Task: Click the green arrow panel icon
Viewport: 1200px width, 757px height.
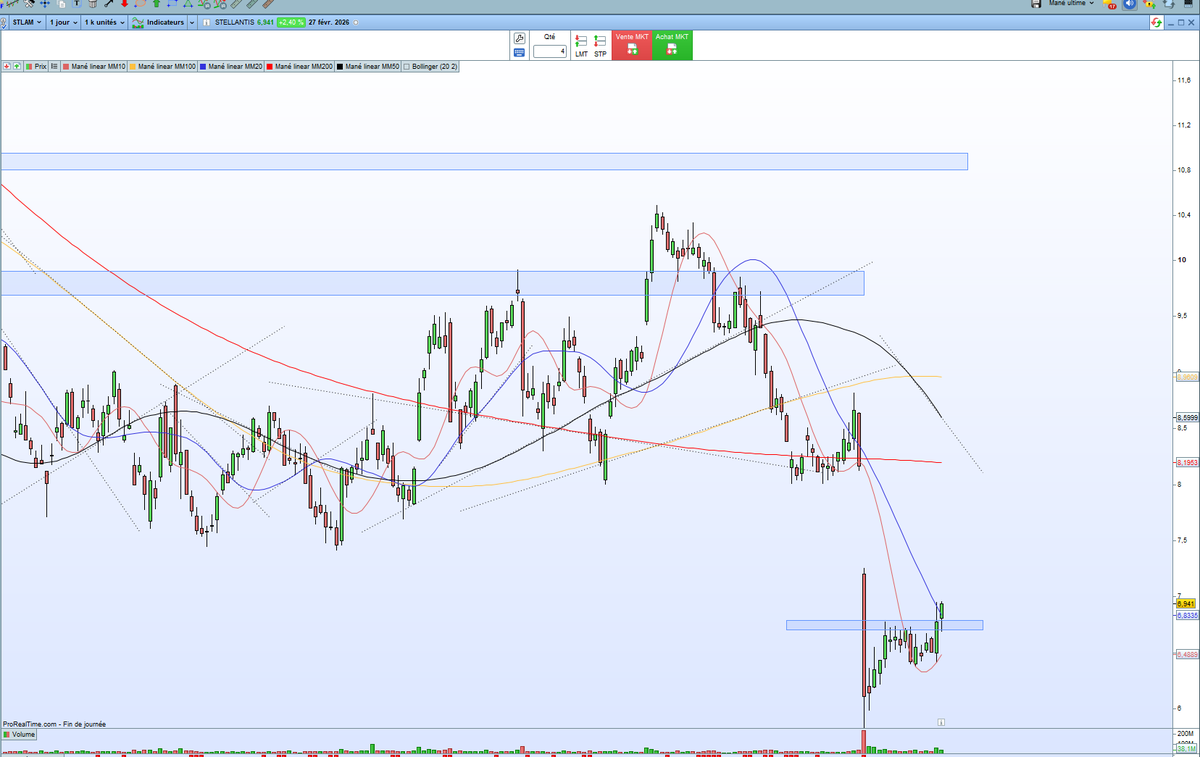Action: point(17,66)
